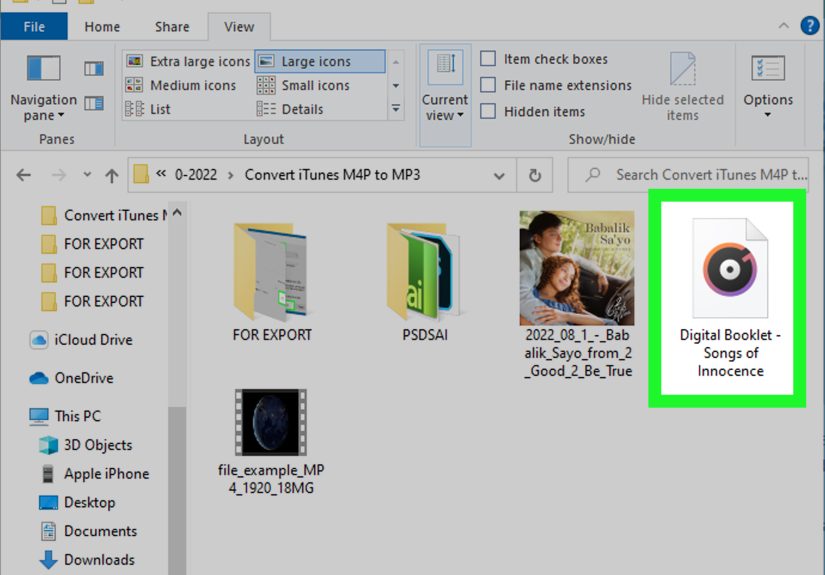Open Documents in sidebar

(x=88, y=531)
